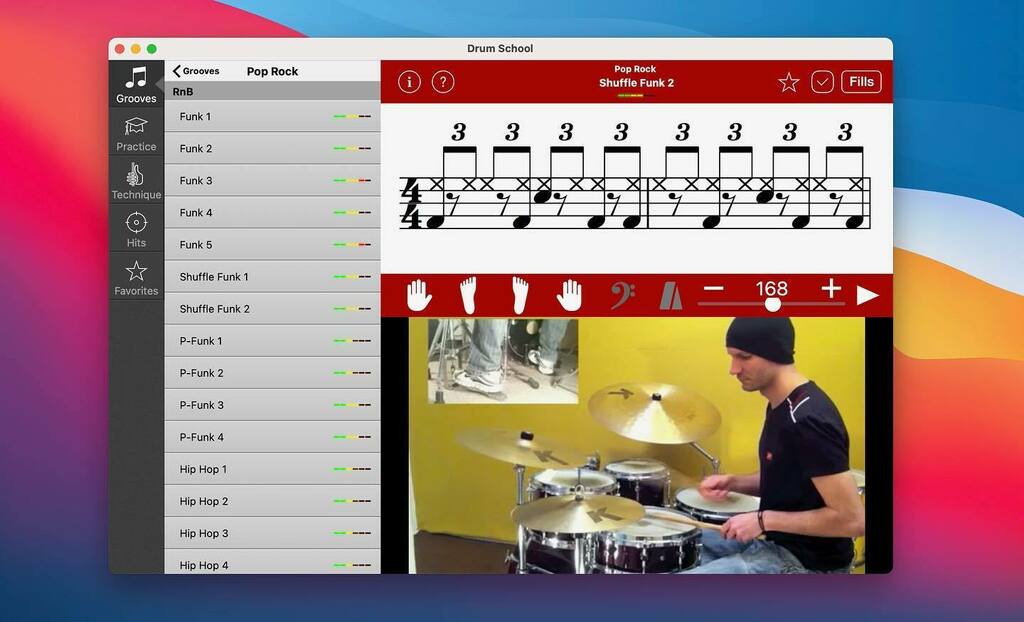Viewport: 1024px width, 622px height.
Task: Select Hip Hop 3 groove
Action: pos(272,532)
